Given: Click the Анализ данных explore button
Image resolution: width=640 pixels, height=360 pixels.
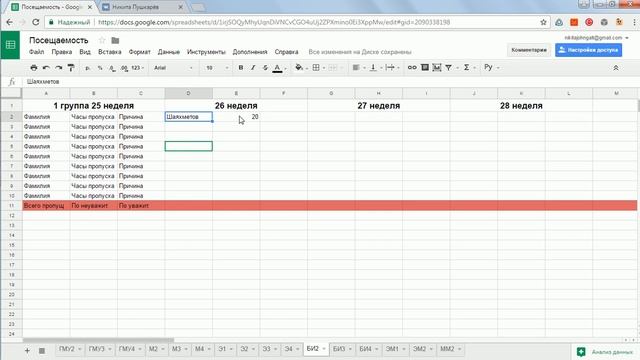Looking at the screenshot, I should click(x=605, y=351).
